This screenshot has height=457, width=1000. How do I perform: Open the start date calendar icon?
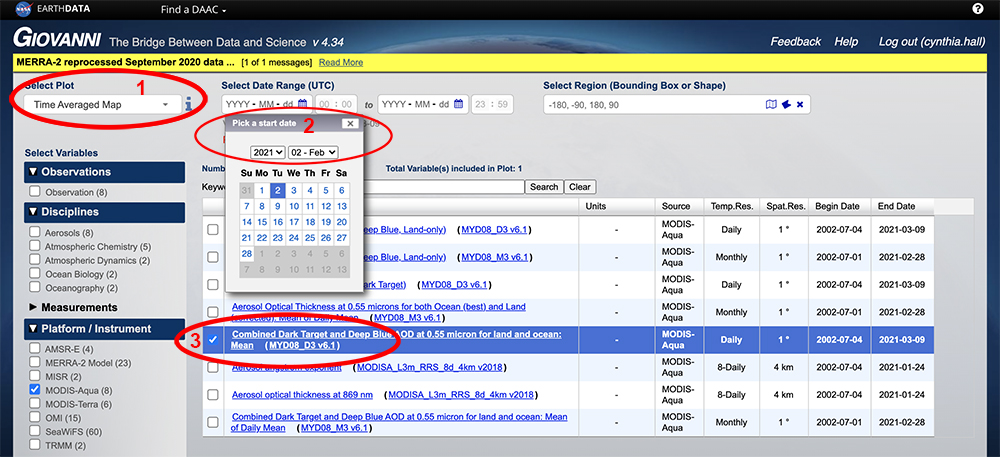[303, 105]
